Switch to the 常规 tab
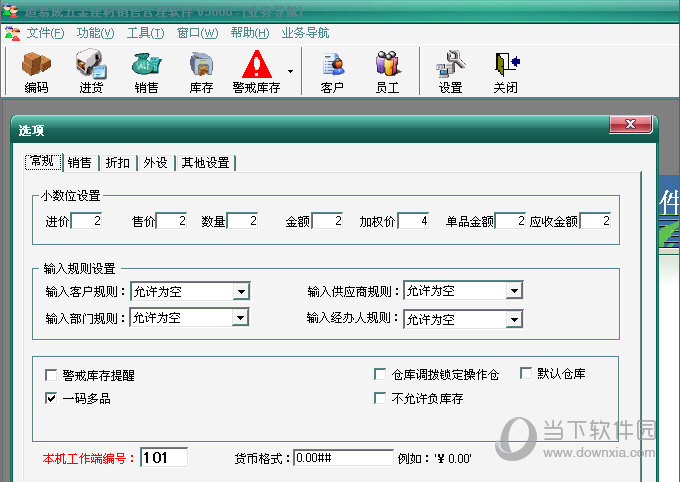Image resolution: width=680 pixels, height=482 pixels. 43,162
